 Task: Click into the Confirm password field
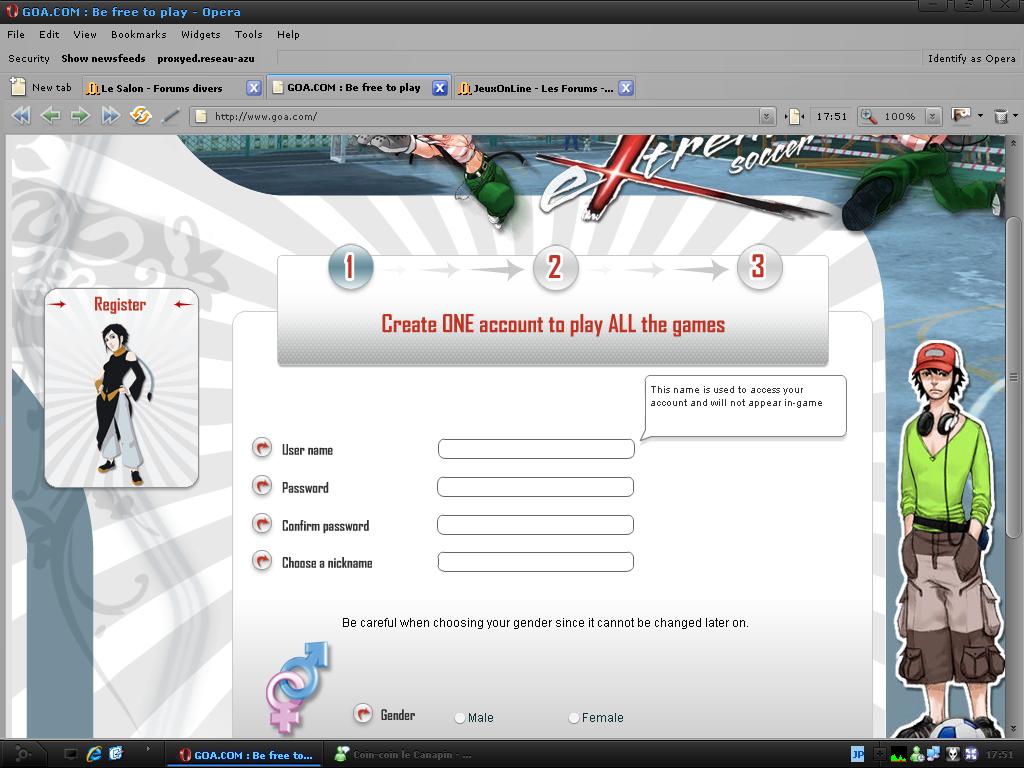[x=536, y=524]
